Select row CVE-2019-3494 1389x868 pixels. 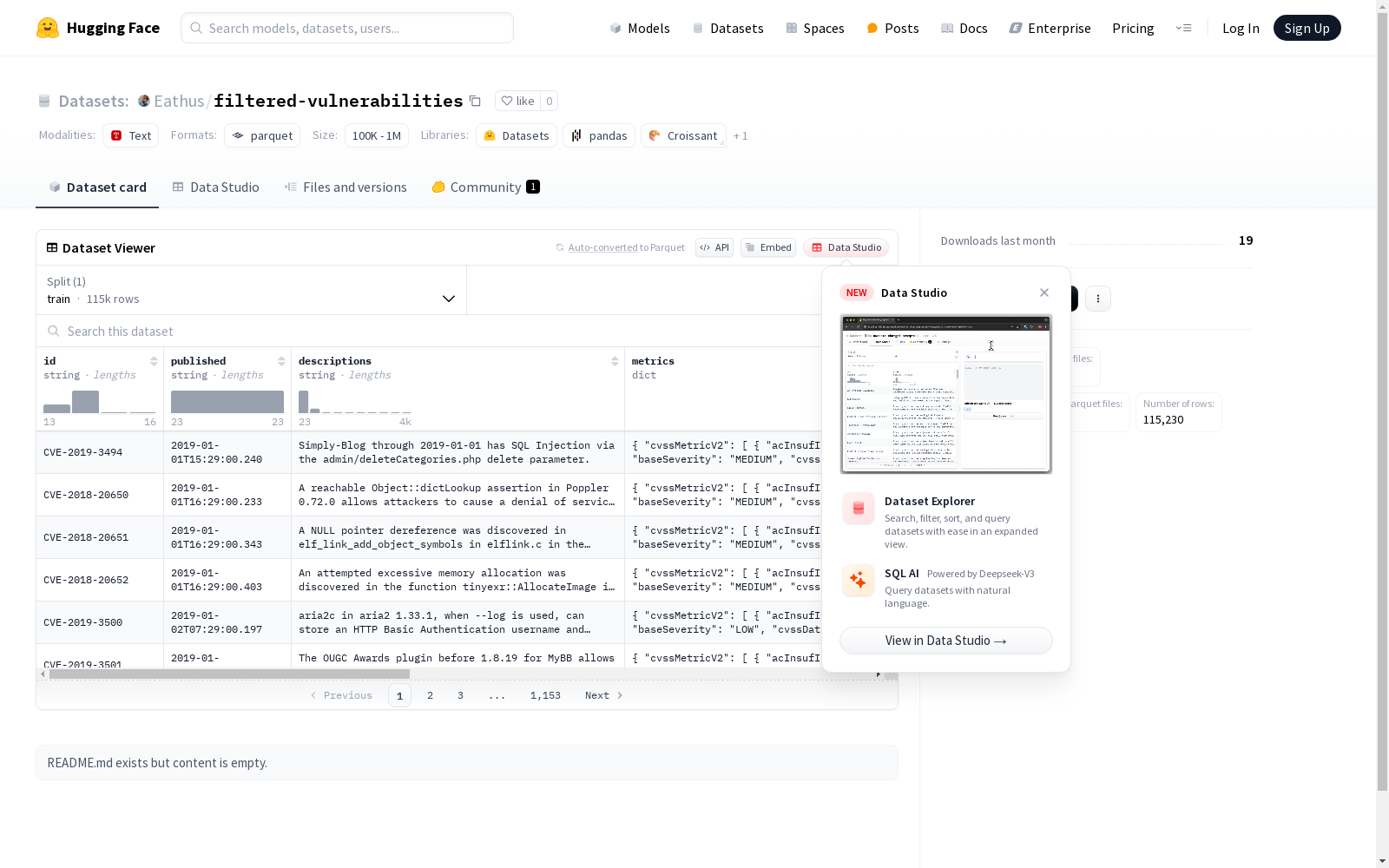[430, 452]
